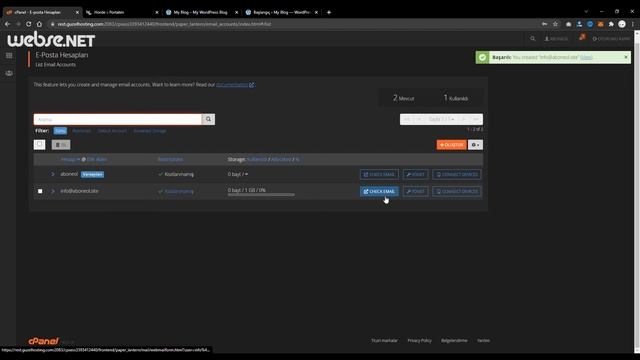Click Check Email for the aboneol account
Viewport: 640px width, 360px height.
point(379,174)
